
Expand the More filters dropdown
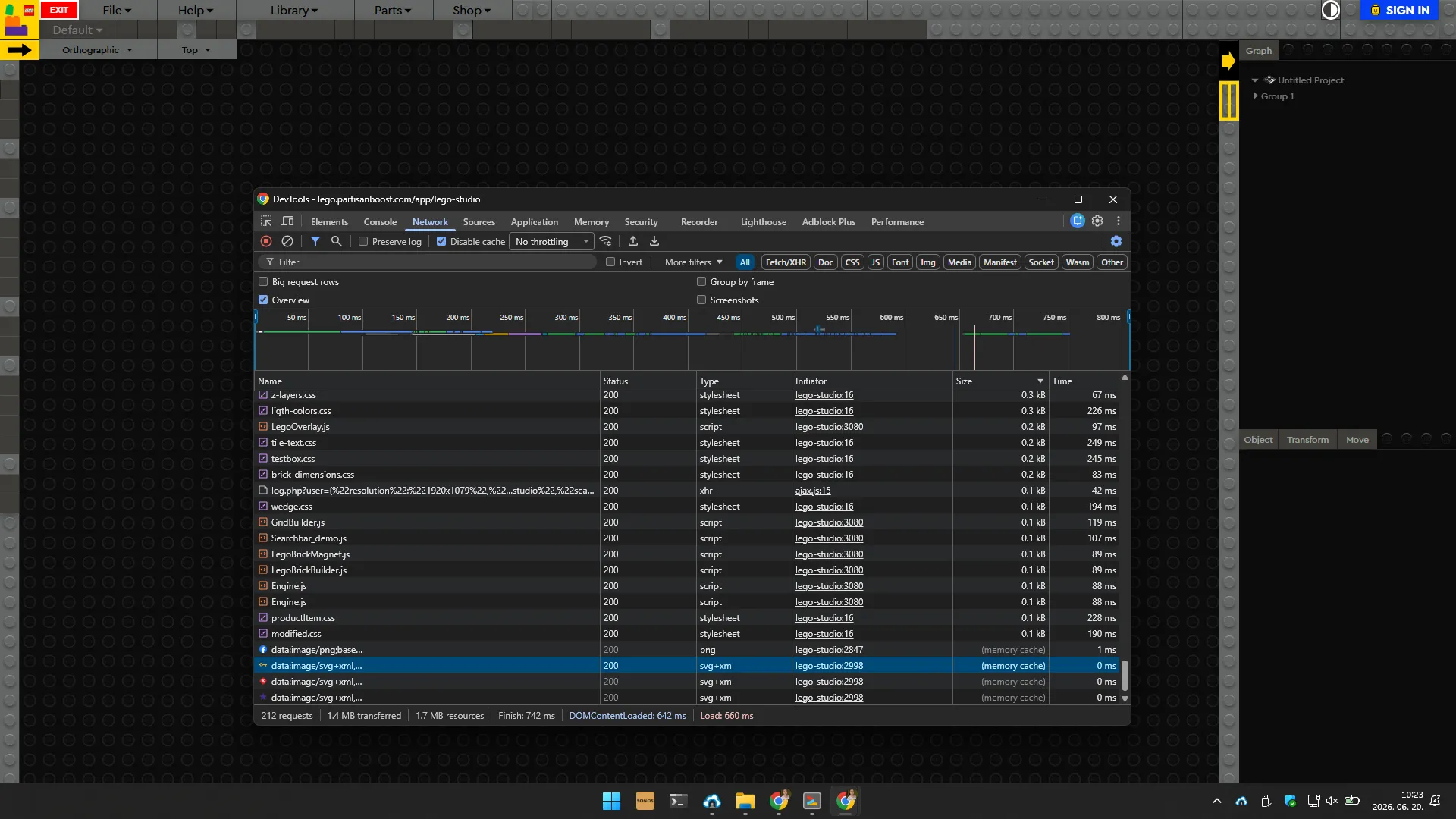click(693, 262)
